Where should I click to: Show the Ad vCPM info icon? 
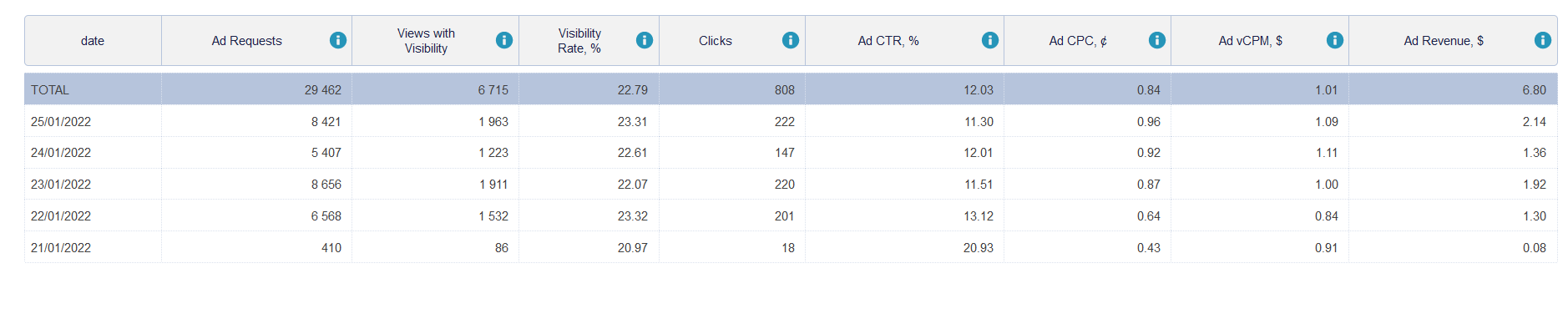[1335, 40]
